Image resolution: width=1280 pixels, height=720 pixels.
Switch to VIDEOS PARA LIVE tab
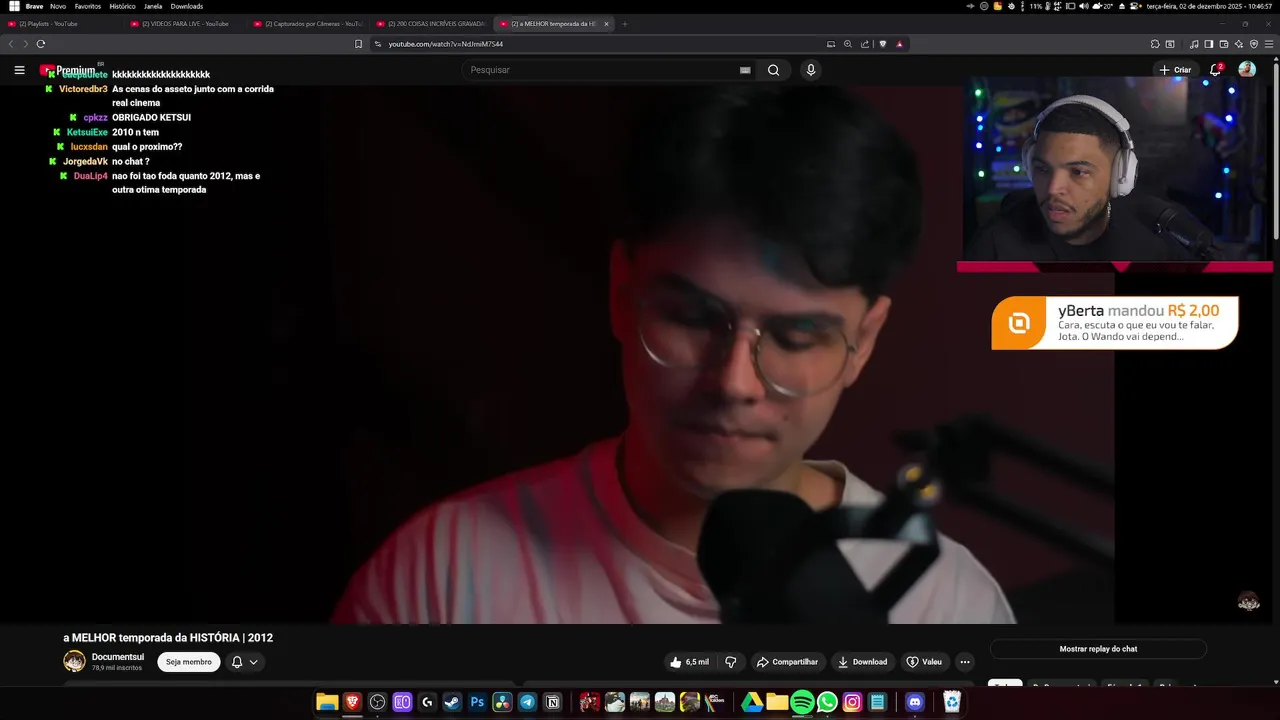point(185,24)
